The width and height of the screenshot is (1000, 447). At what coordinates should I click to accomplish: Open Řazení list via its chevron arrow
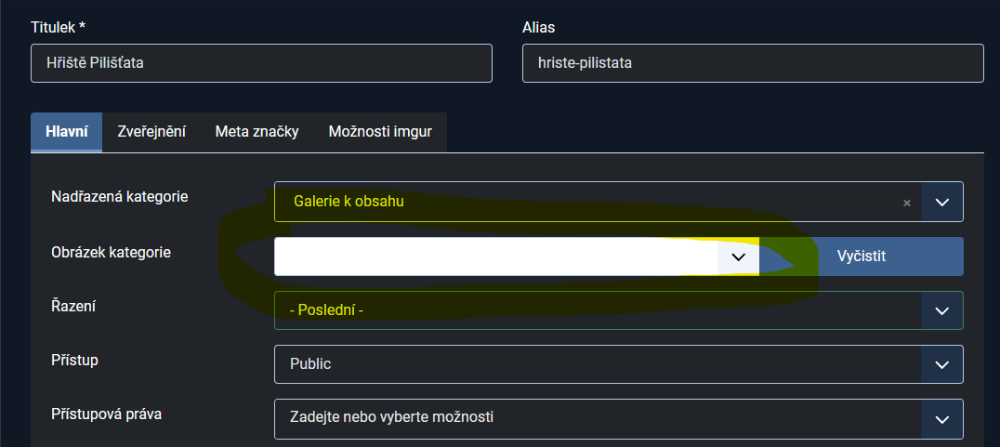coord(942,311)
